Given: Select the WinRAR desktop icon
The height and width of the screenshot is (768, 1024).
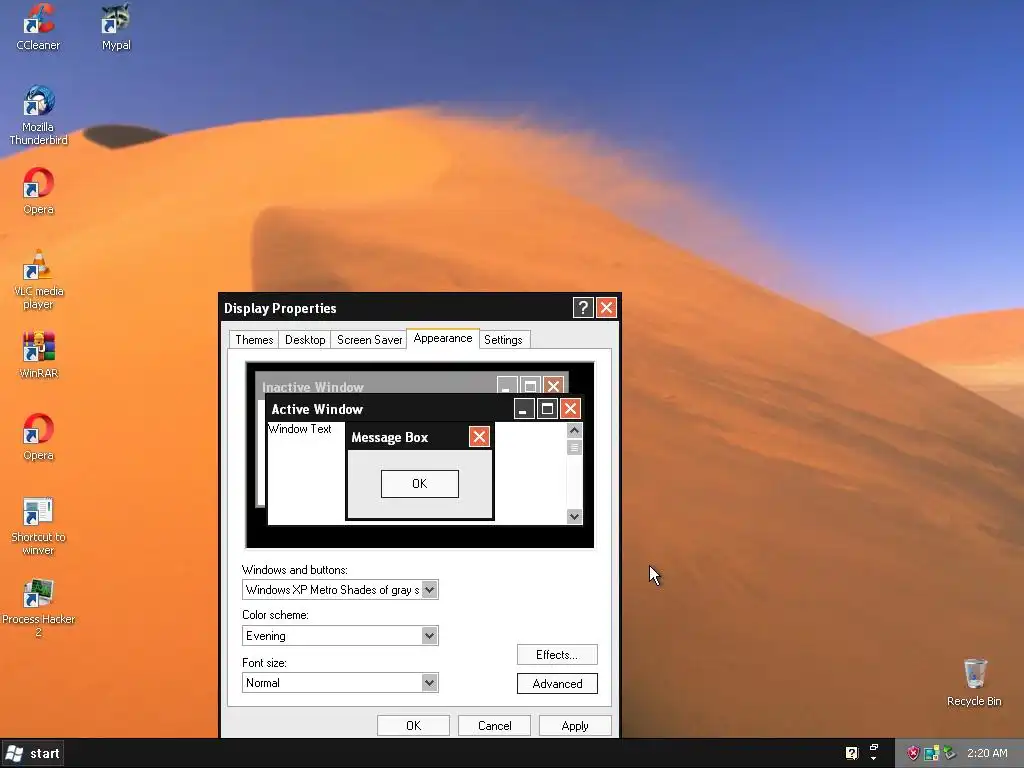Looking at the screenshot, I should tap(38, 355).
